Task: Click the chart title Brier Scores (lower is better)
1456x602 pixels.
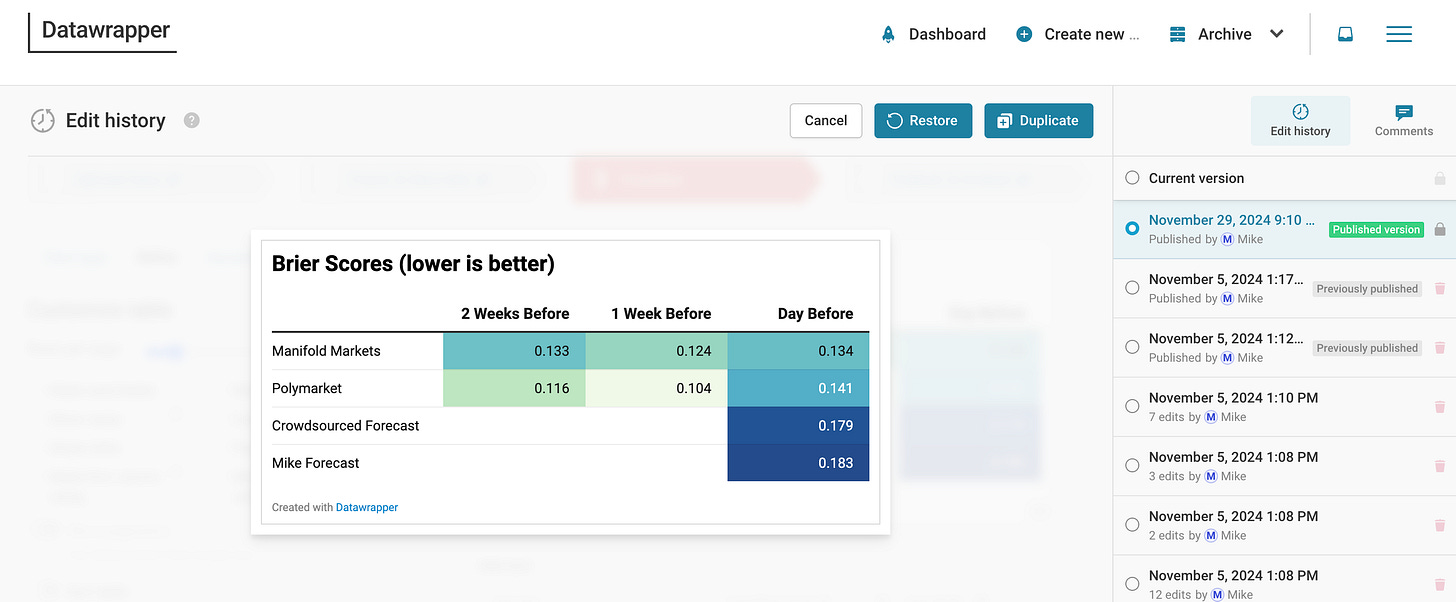Action: 413,264
